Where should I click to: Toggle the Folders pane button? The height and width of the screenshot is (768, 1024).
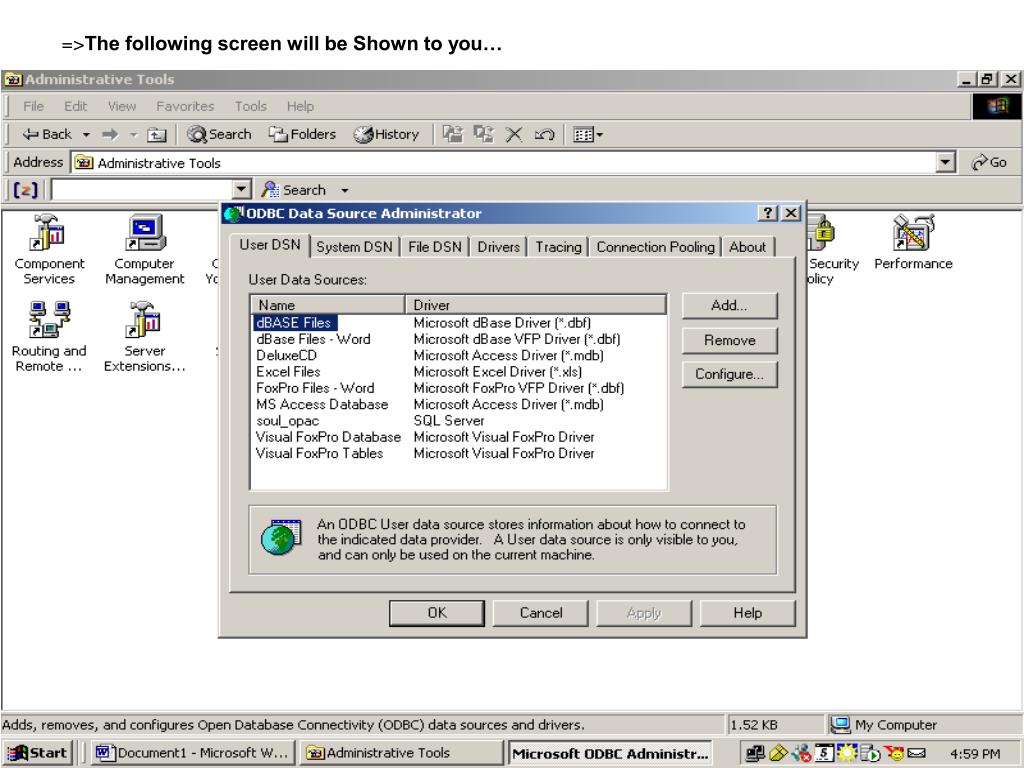[x=302, y=135]
